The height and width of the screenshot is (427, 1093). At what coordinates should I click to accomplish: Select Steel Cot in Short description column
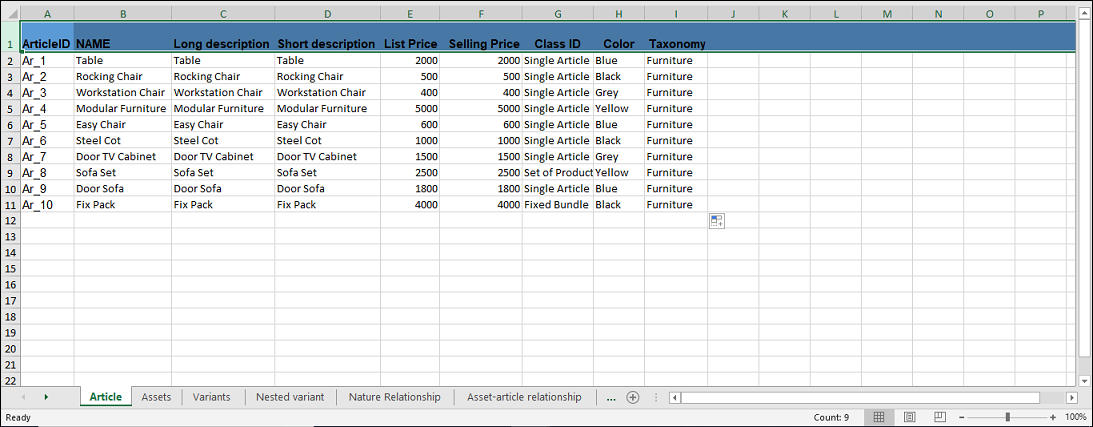point(328,141)
